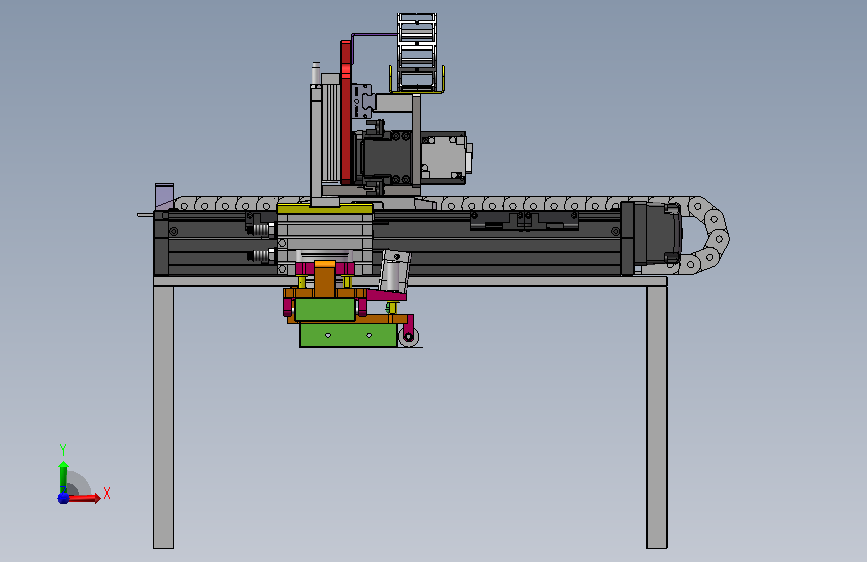Select the large lower green block
This screenshot has height=562, width=867.
[348, 335]
